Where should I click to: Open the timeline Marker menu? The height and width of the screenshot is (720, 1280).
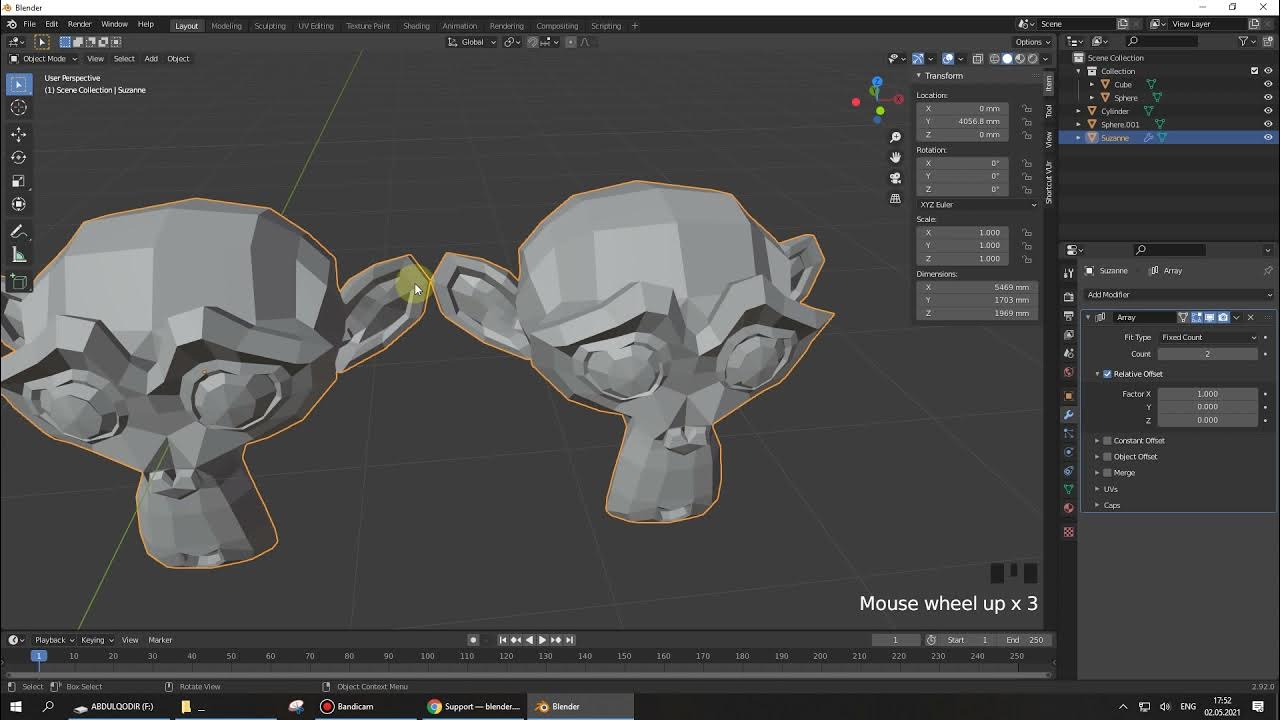point(160,640)
